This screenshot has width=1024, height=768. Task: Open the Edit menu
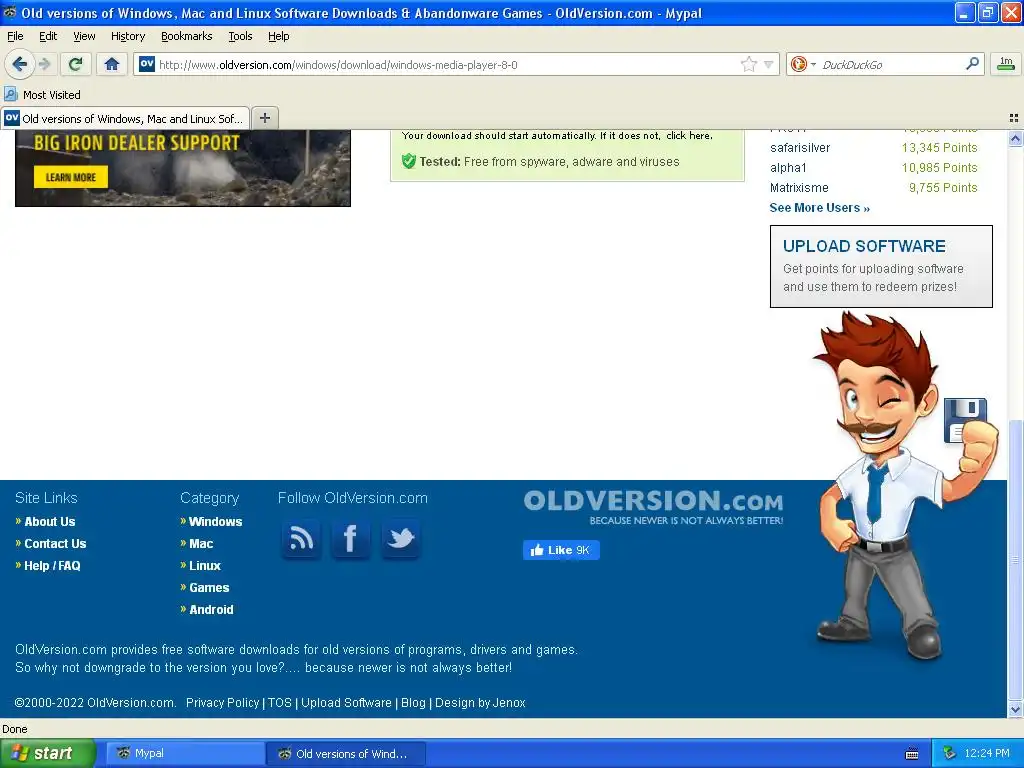click(x=48, y=36)
